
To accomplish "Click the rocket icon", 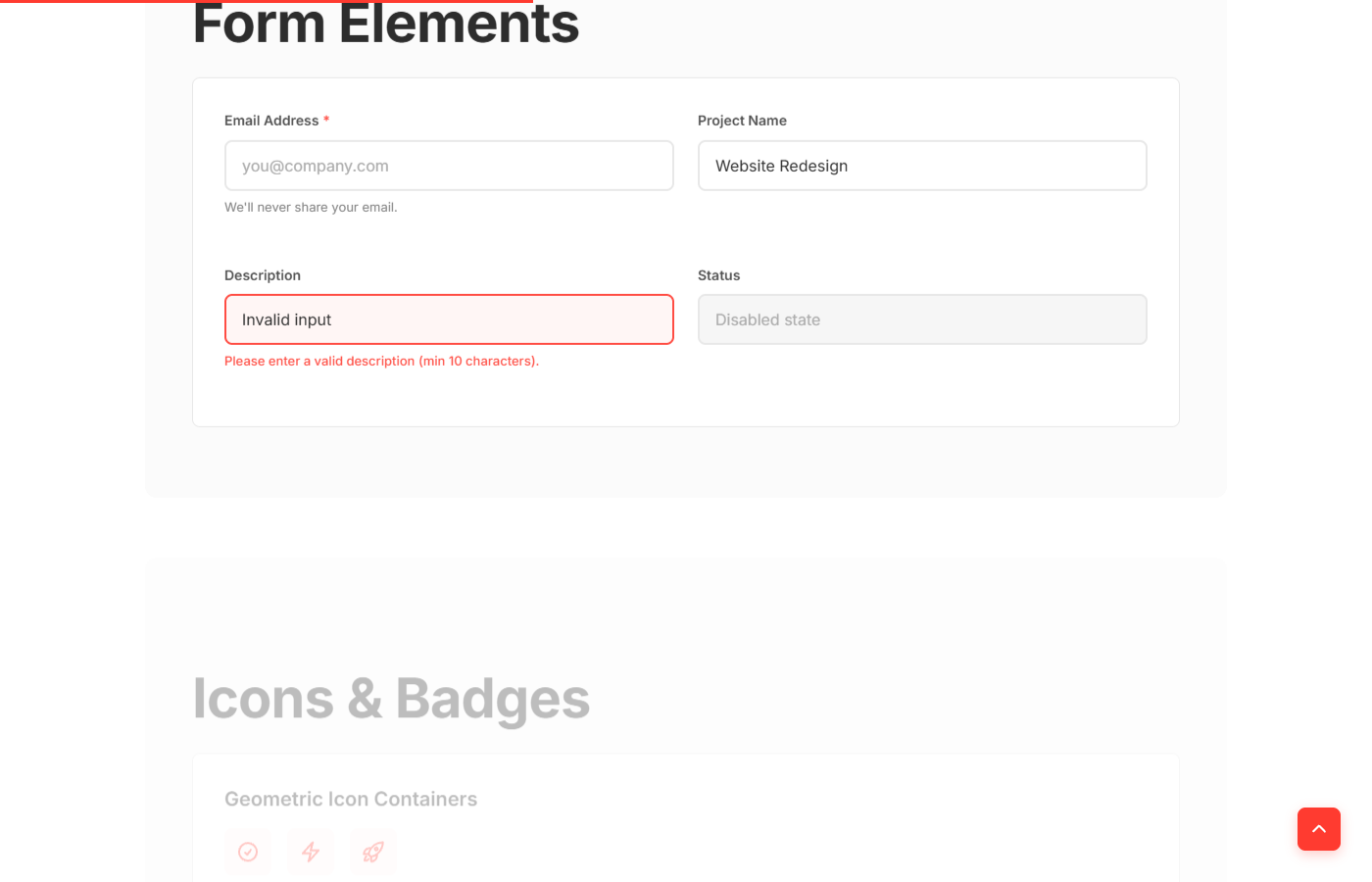I will pos(373,852).
